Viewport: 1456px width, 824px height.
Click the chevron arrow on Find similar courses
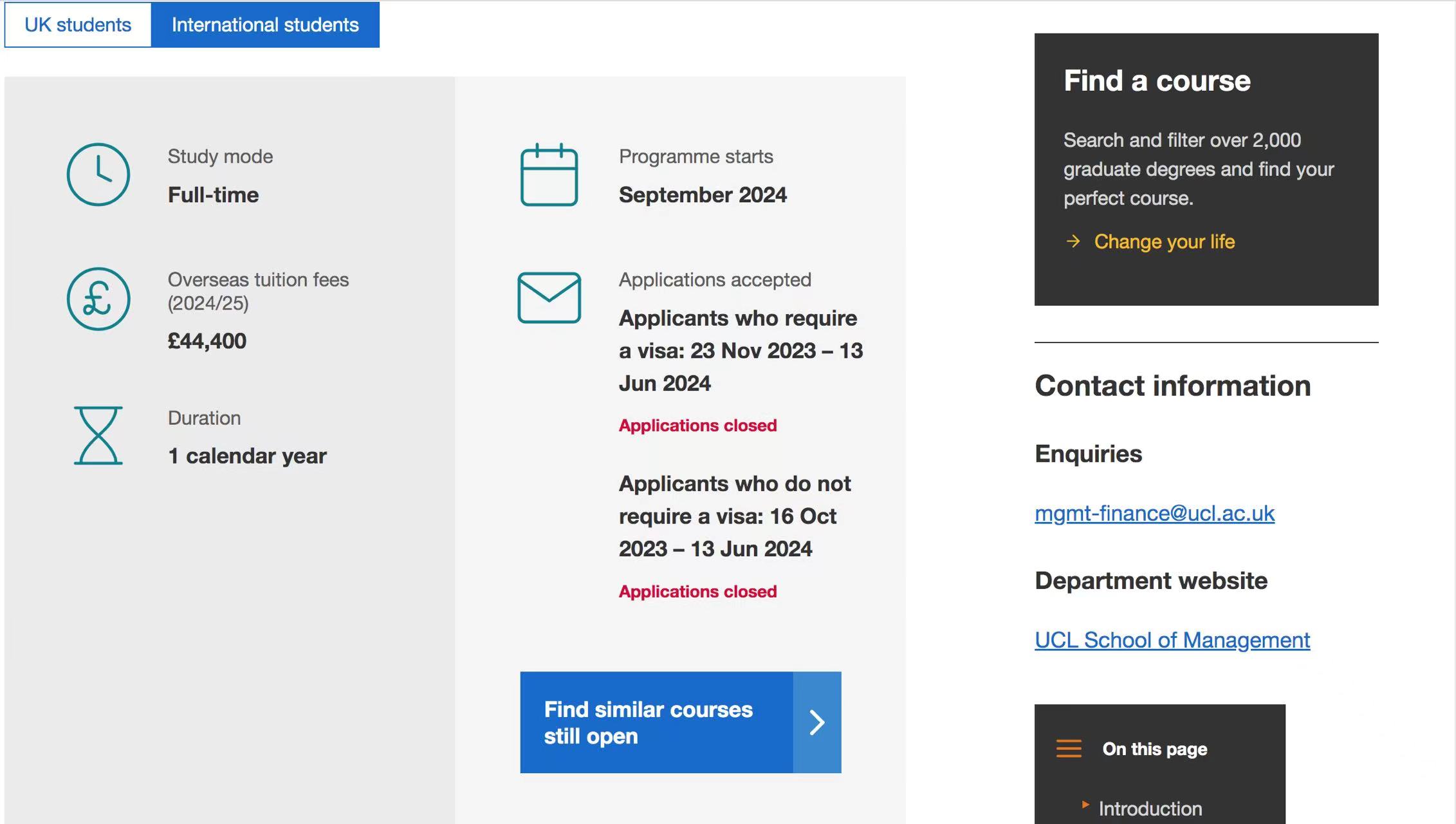click(x=817, y=722)
